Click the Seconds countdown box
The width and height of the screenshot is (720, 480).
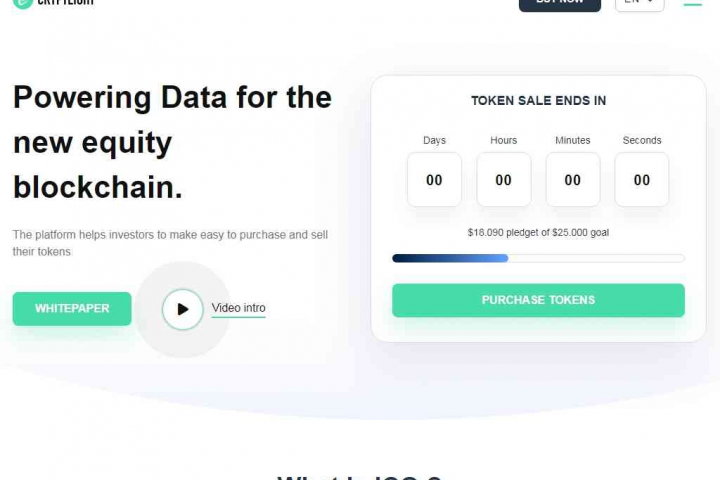pos(641,180)
